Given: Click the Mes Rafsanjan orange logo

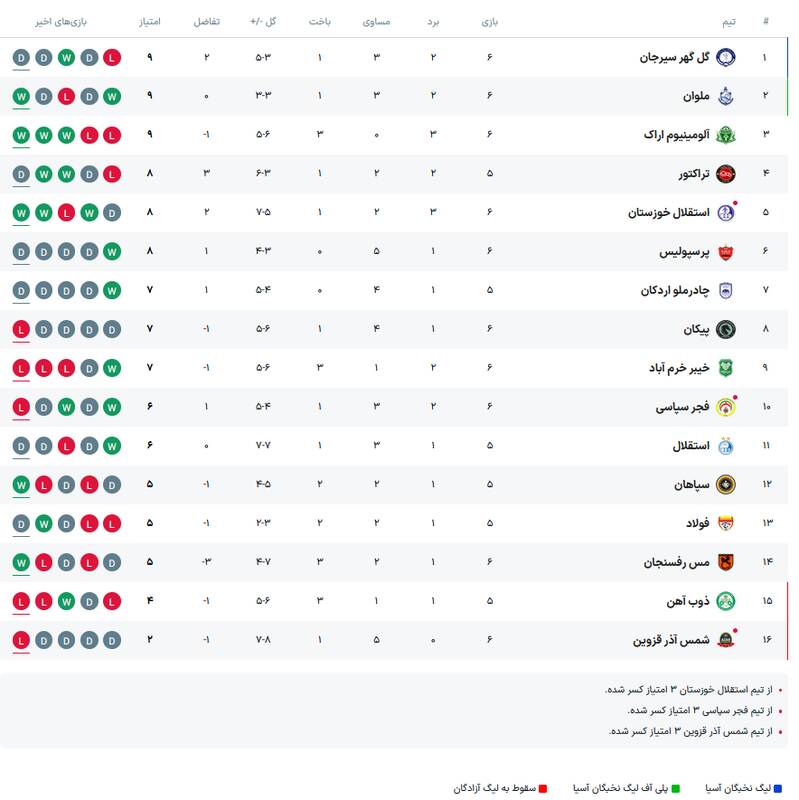Looking at the screenshot, I should (x=726, y=562).
